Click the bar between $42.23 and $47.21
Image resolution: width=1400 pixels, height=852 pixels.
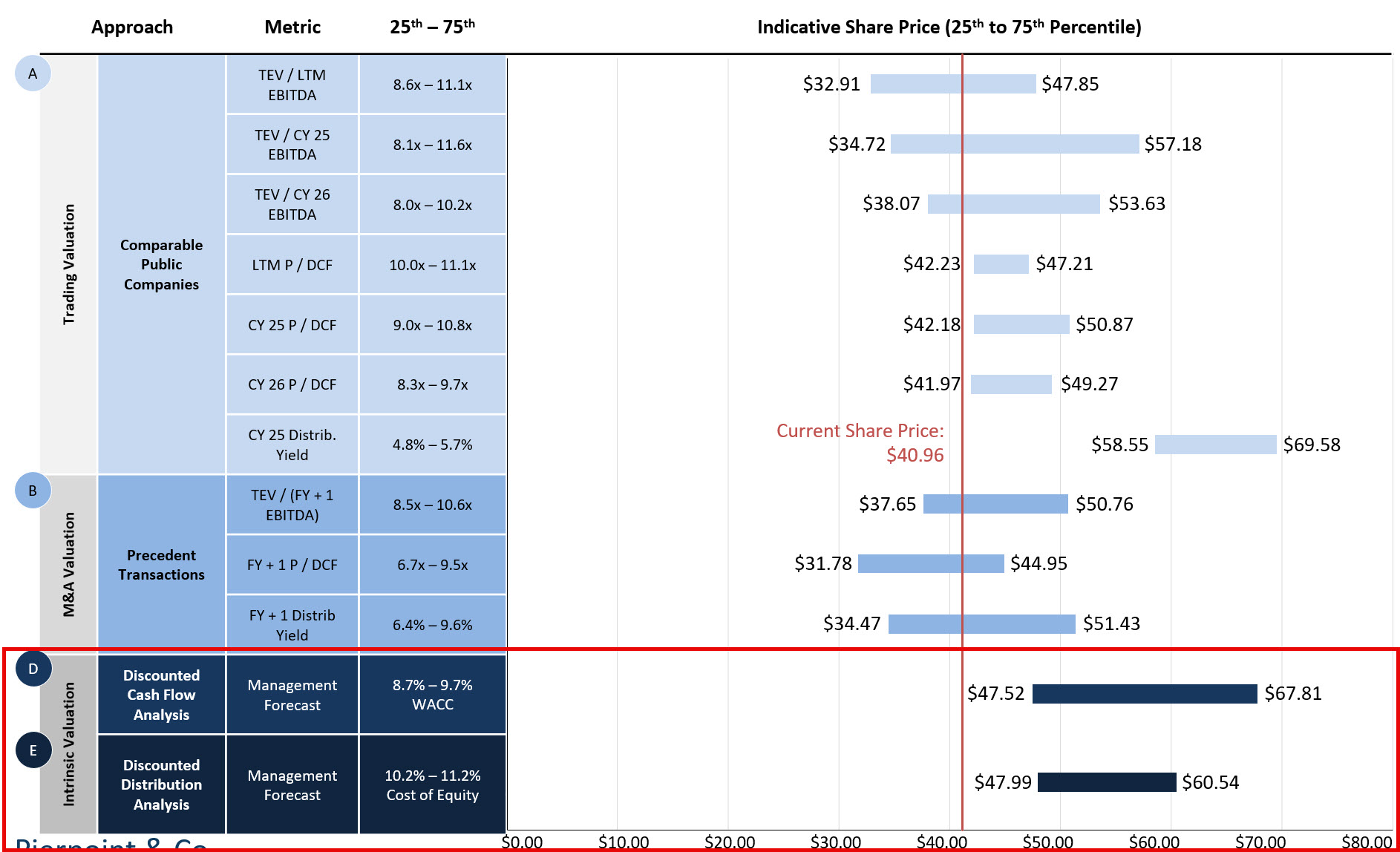(x=1001, y=264)
